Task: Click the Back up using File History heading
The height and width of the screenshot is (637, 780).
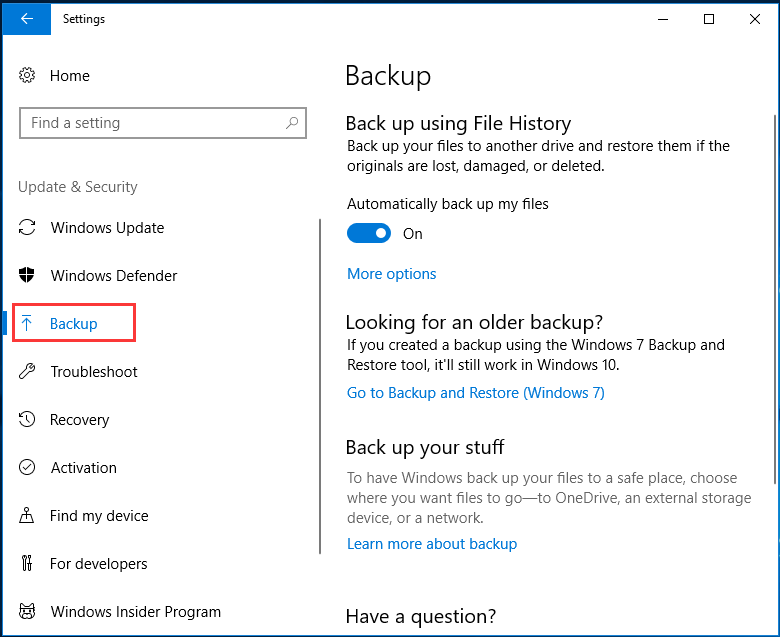Action: click(458, 123)
